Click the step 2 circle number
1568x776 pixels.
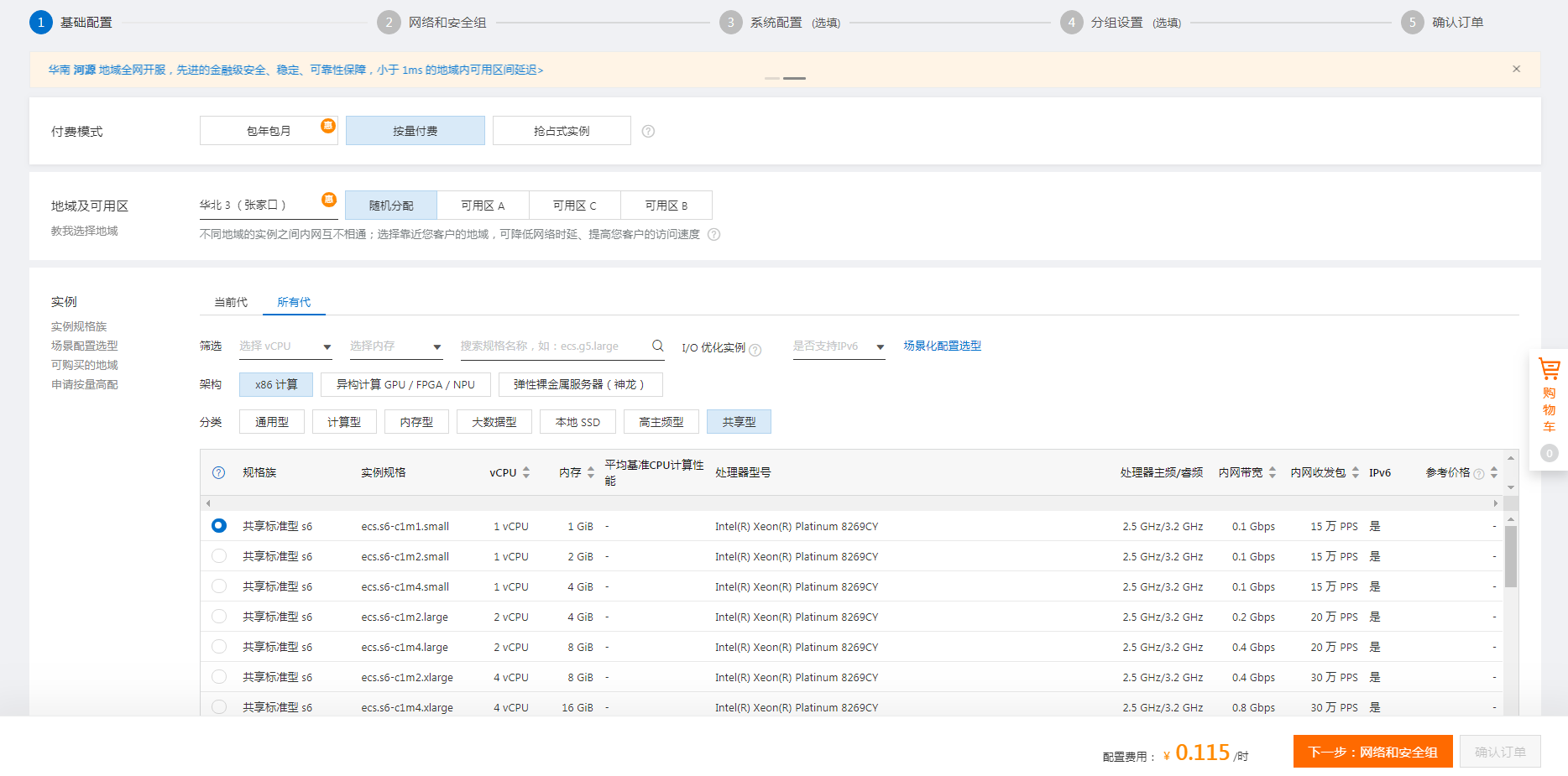point(389,23)
